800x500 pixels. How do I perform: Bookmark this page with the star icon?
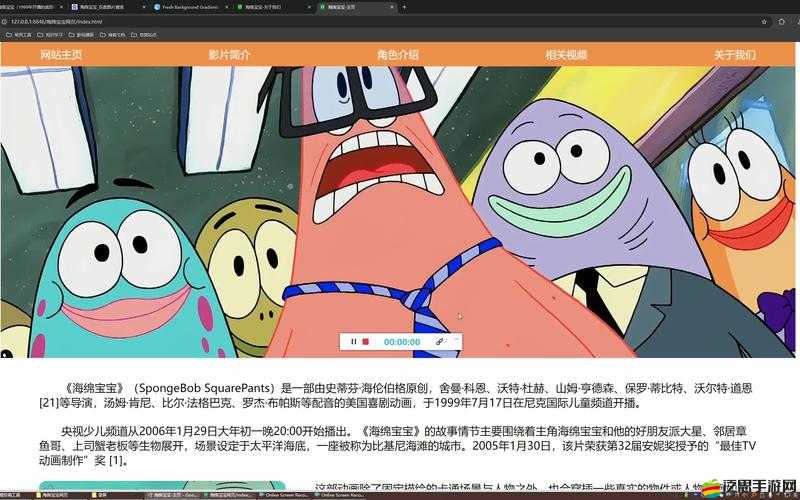tap(764, 22)
